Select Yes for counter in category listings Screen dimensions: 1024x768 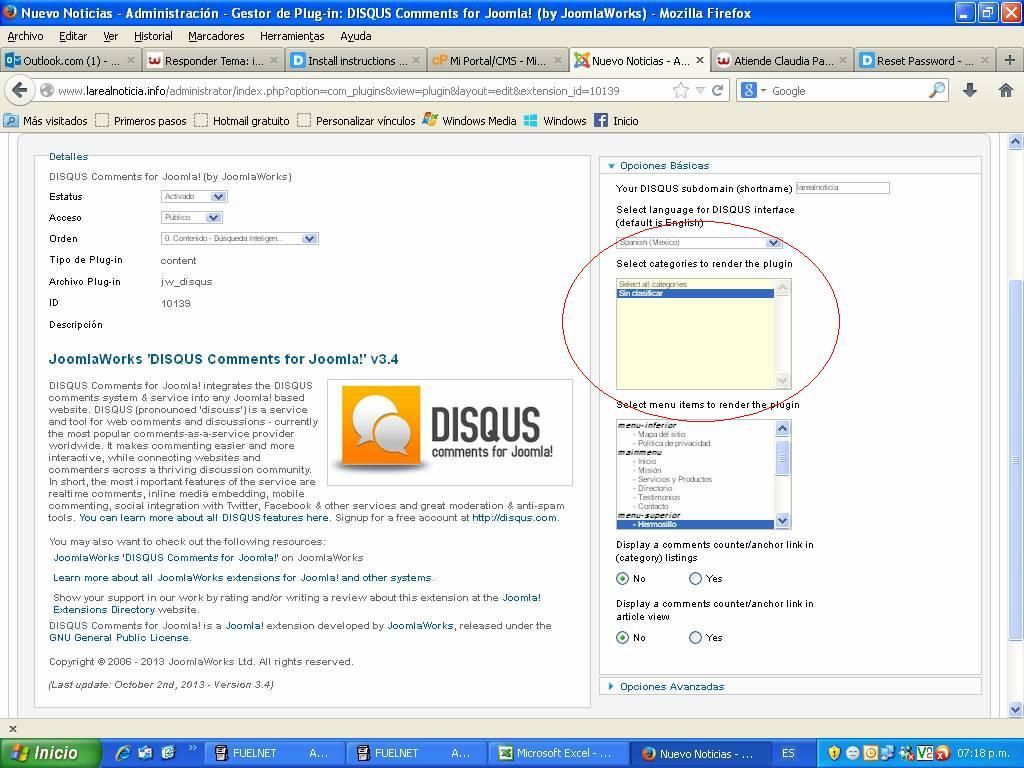coord(695,578)
